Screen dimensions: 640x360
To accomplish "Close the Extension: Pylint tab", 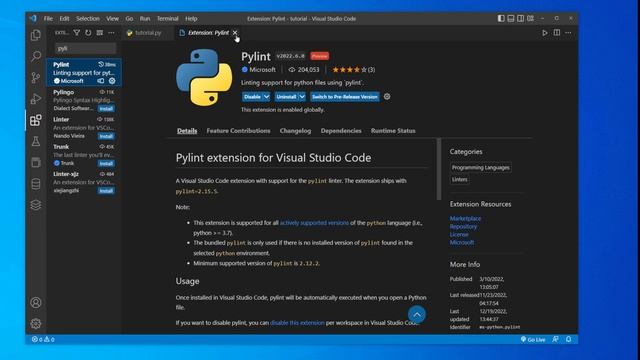I will 235,33.
